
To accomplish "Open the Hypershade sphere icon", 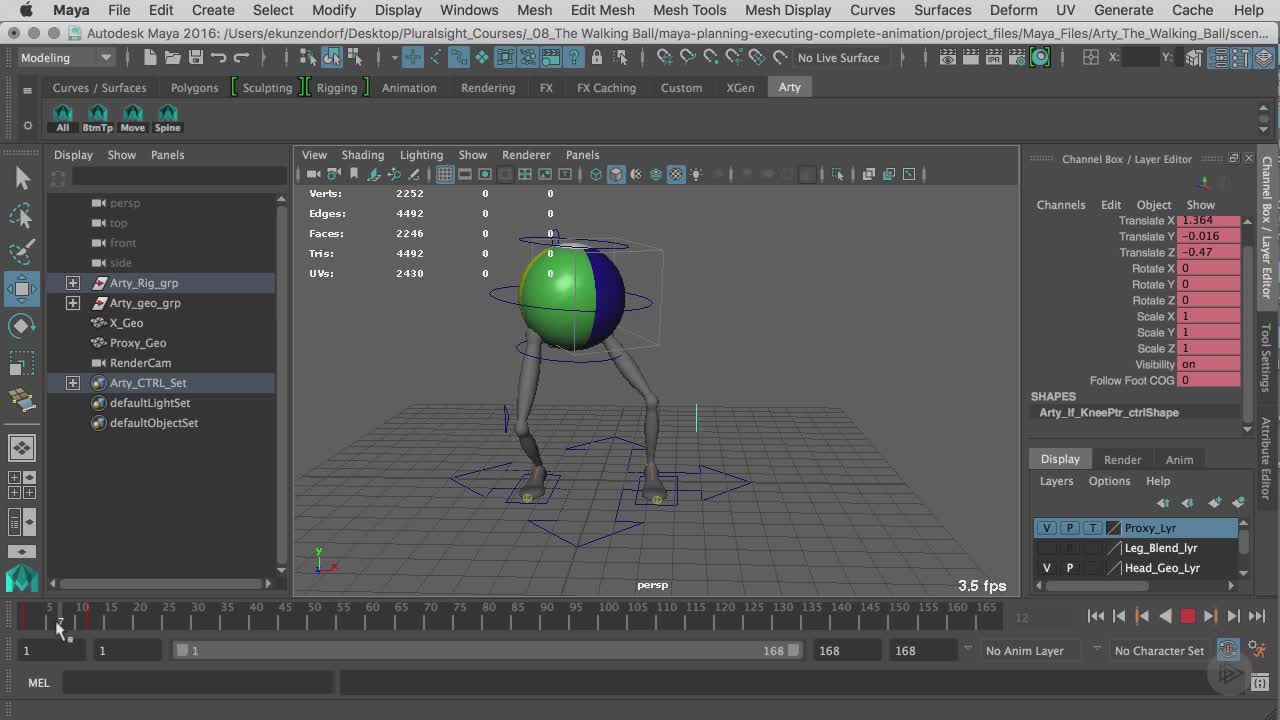I will tap(1040, 57).
